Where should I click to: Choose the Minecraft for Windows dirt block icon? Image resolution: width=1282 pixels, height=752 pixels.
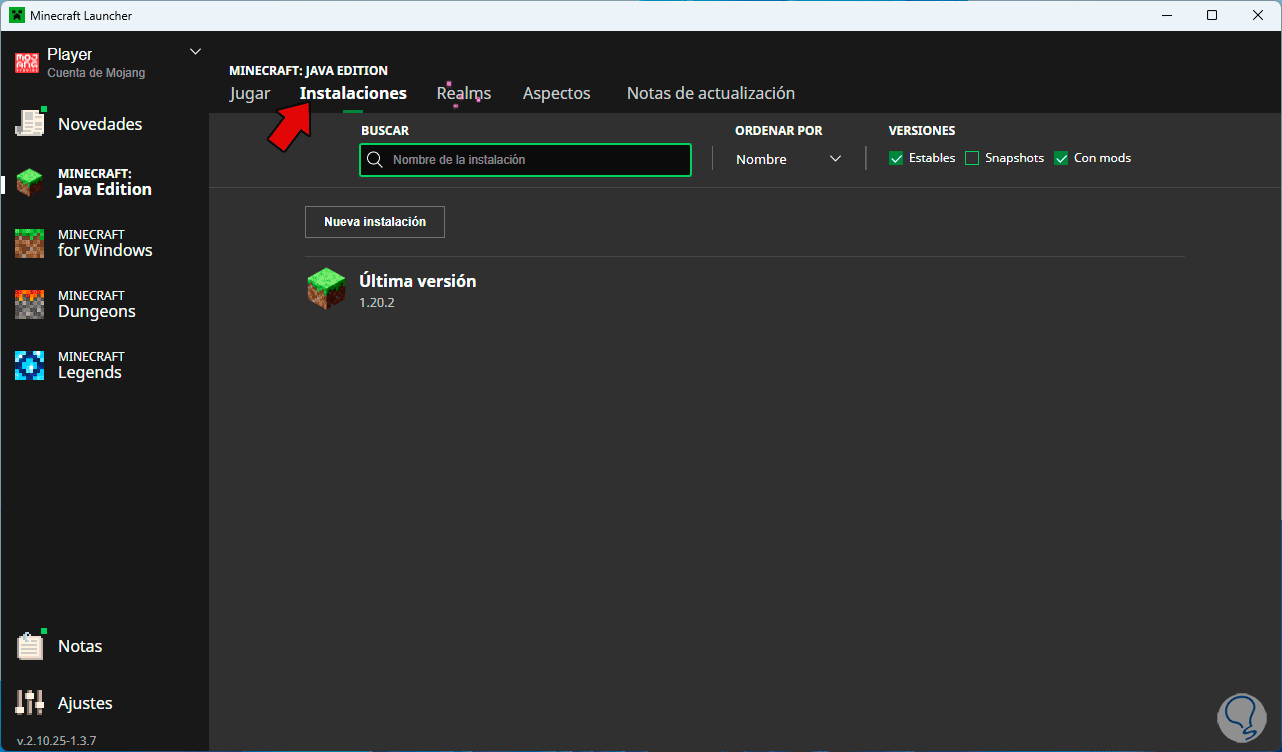(30, 243)
